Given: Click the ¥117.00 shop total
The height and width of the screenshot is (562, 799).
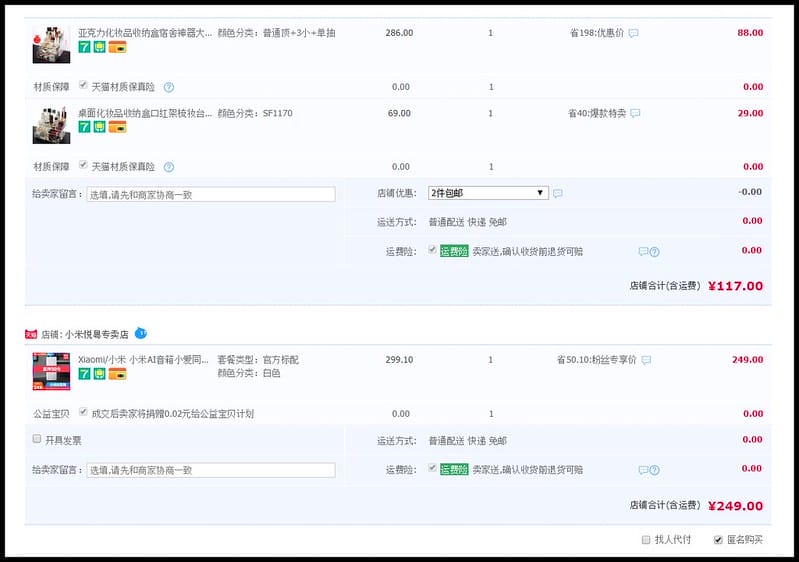Looking at the screenshot, I should (735, 286).
